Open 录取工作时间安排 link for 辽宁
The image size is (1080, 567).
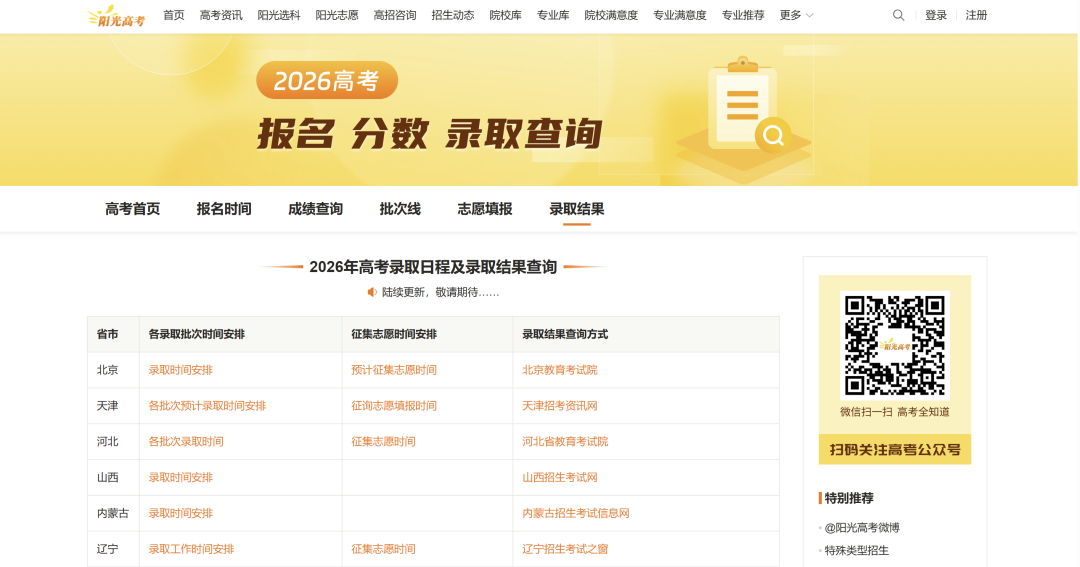coord(191,549)
